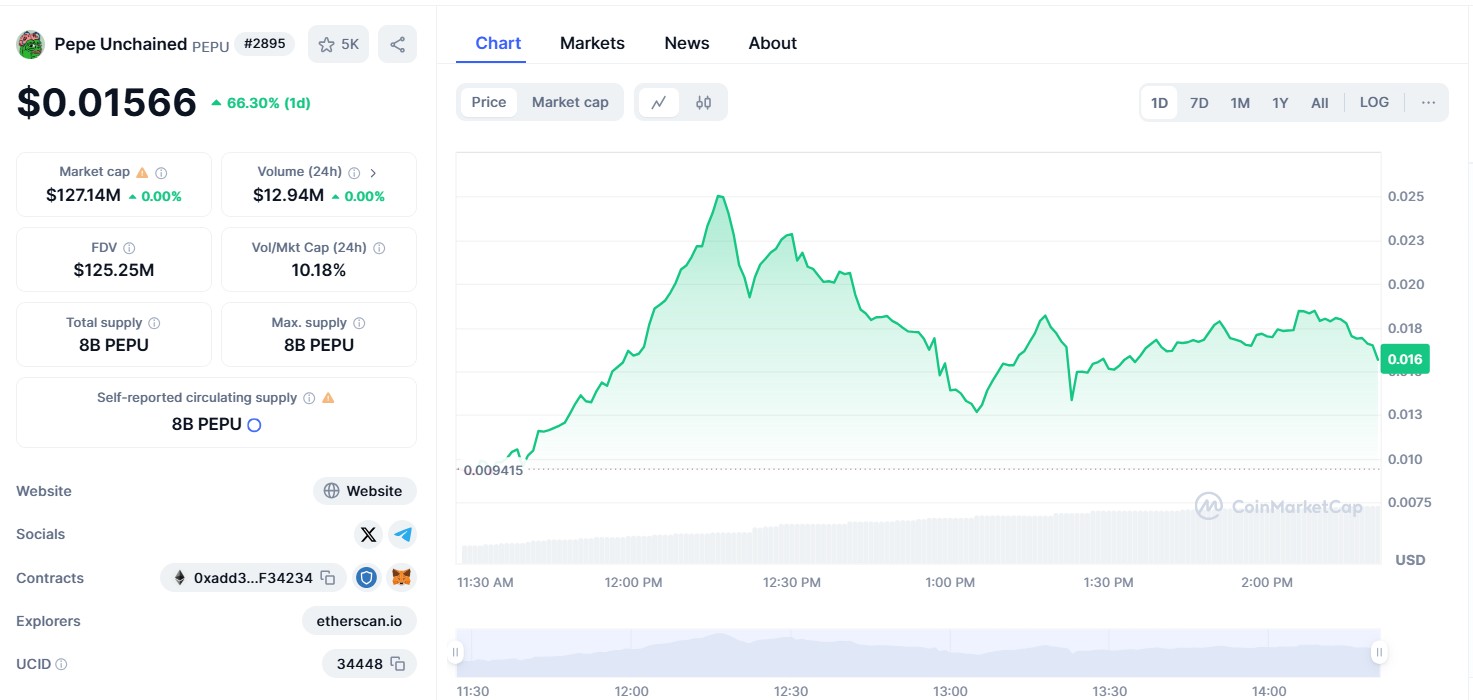
Task: Open Max. supply info icon
Action: tap(359, 323)
